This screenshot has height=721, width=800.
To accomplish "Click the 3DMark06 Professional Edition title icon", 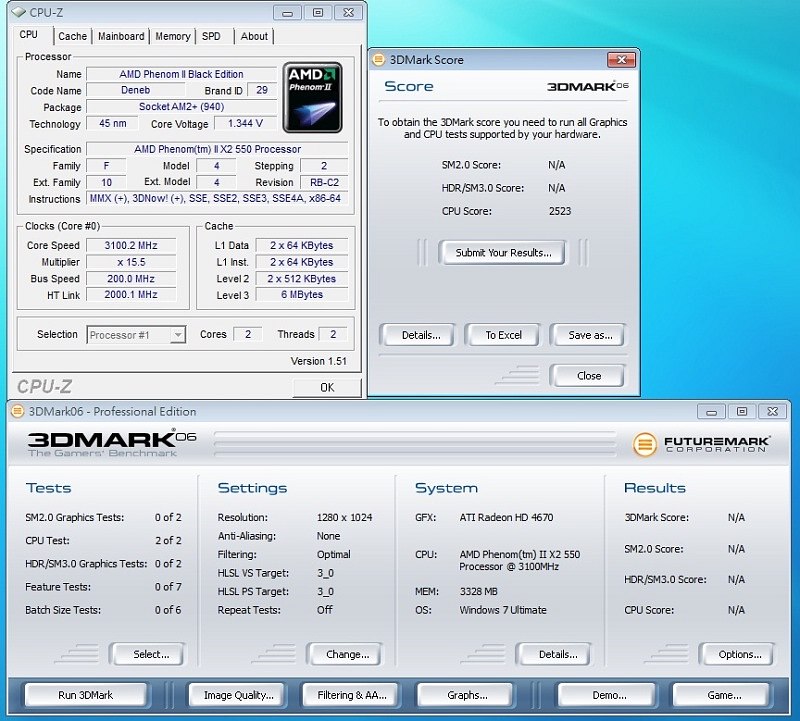I will (18, 411).
